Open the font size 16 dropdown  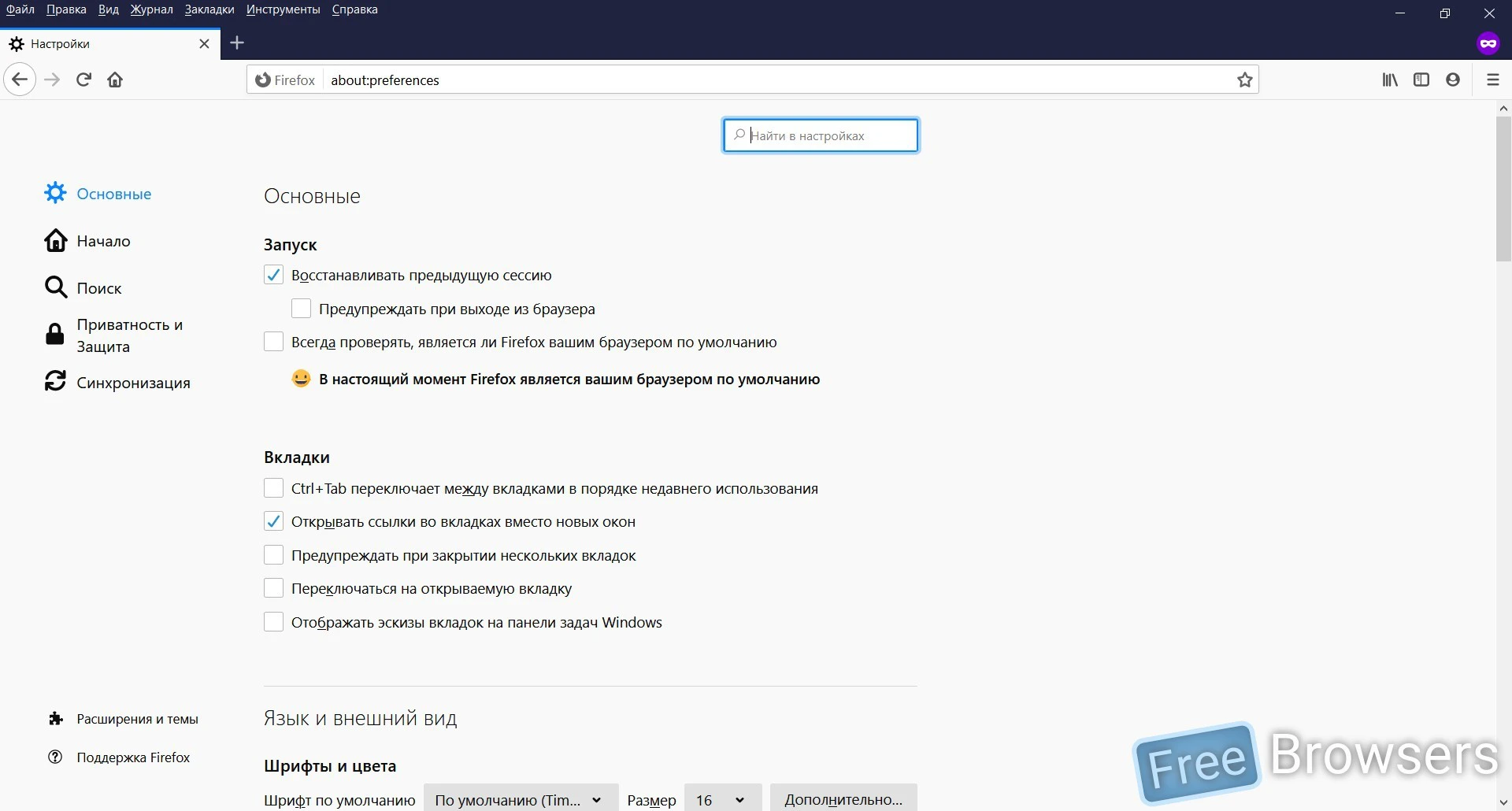722,798
